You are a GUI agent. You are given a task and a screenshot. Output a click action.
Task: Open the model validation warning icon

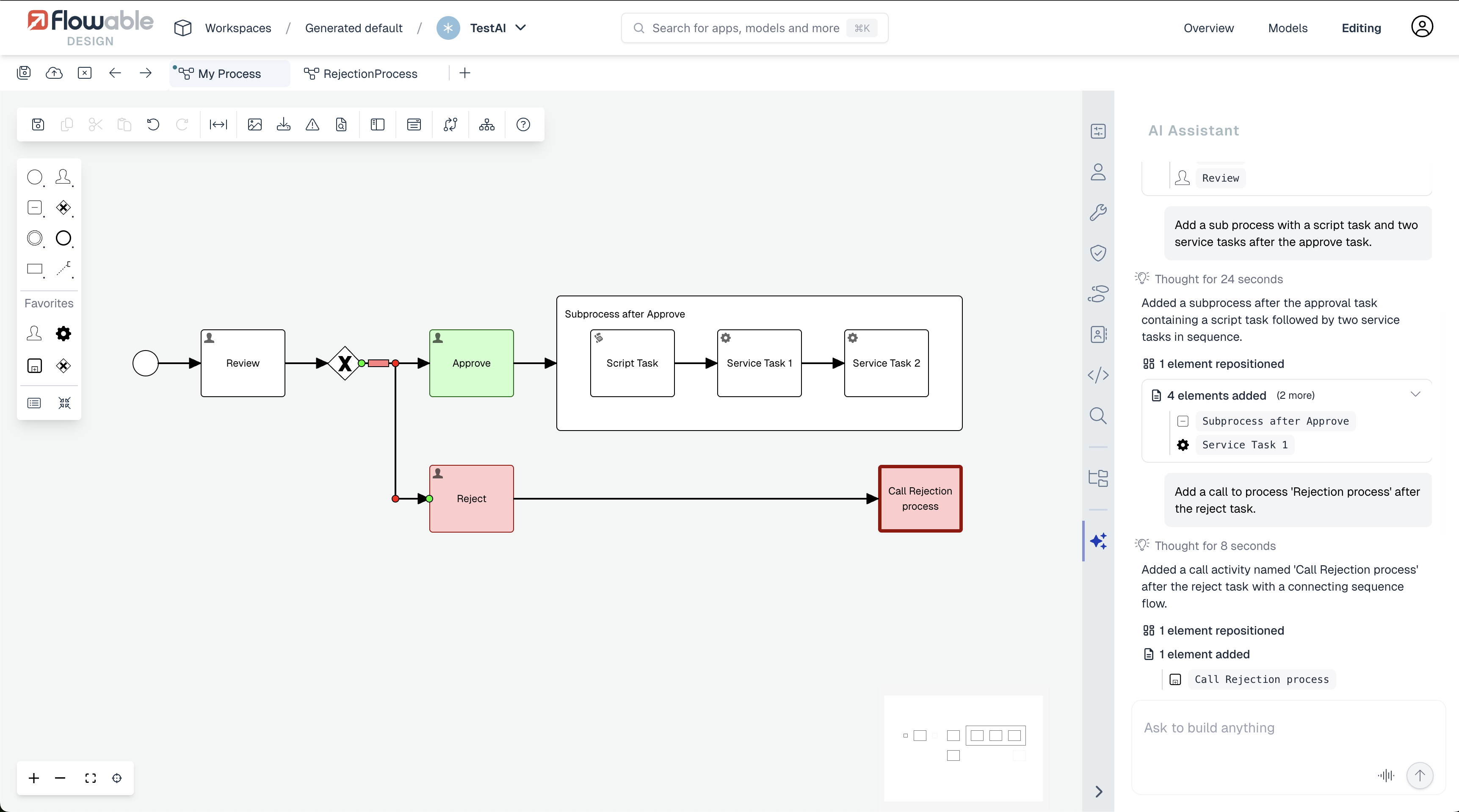pos(312,124)
